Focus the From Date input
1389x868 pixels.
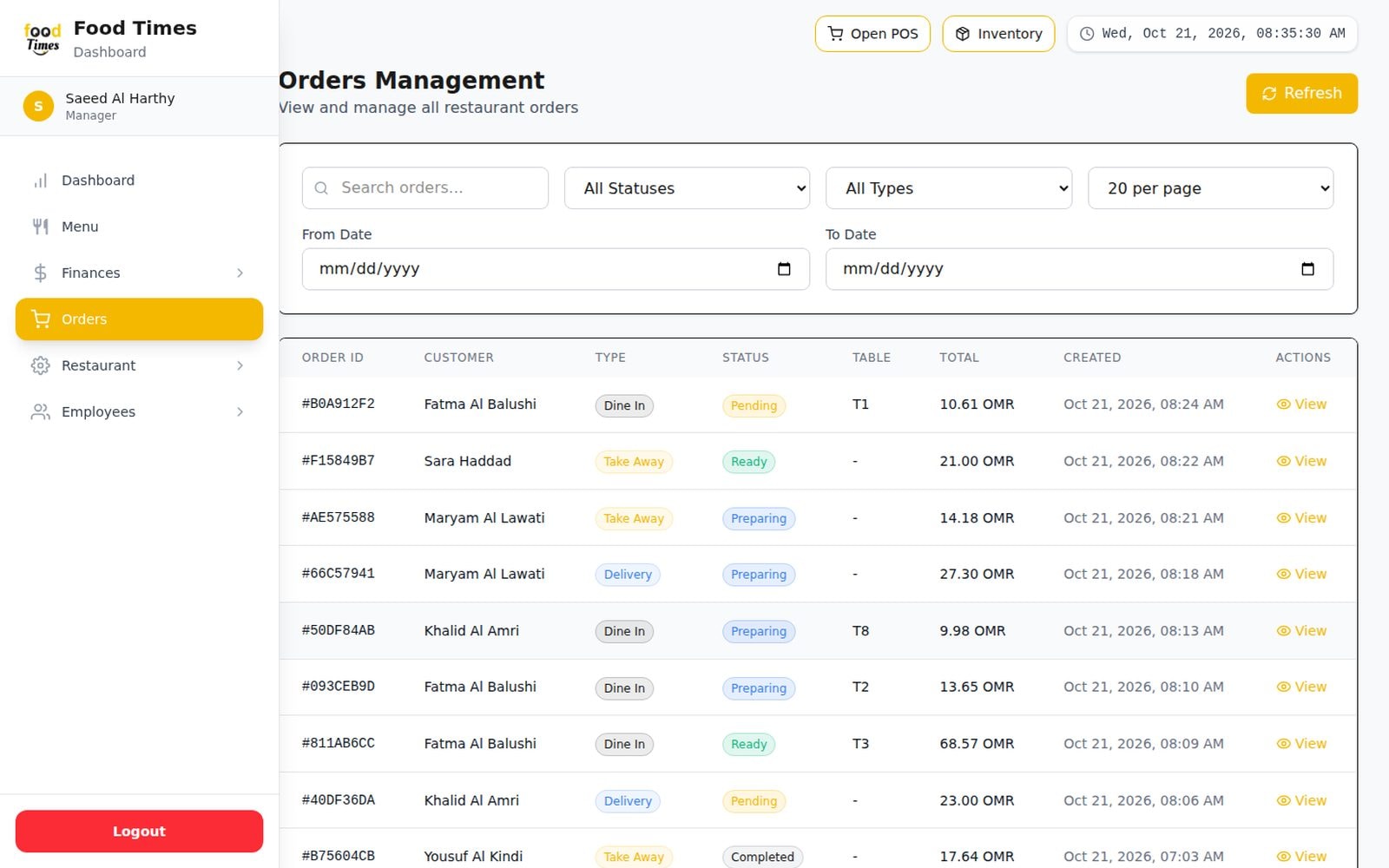click(556, 269)
